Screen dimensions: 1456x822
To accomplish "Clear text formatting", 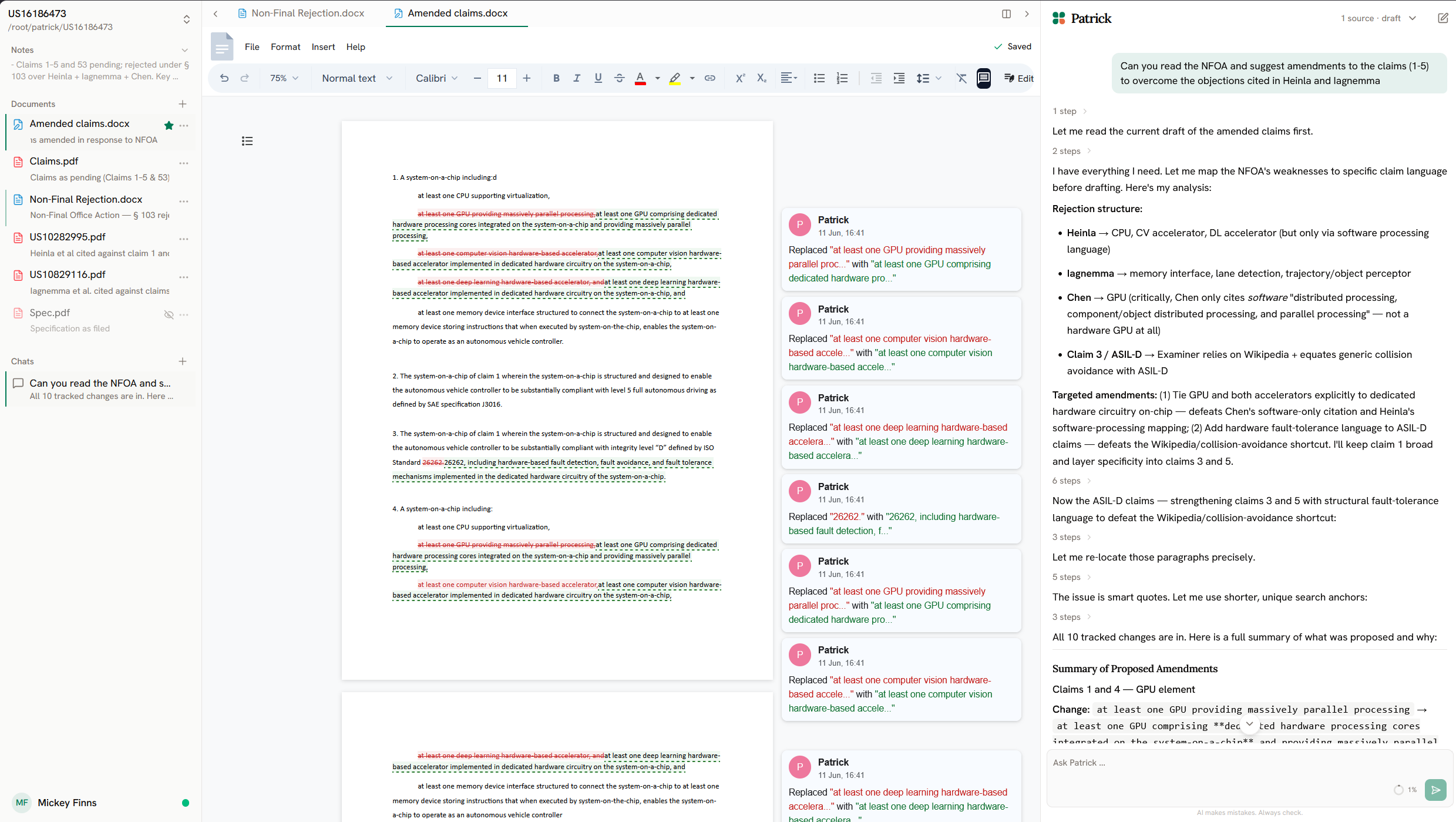I will tap(961, 78).
